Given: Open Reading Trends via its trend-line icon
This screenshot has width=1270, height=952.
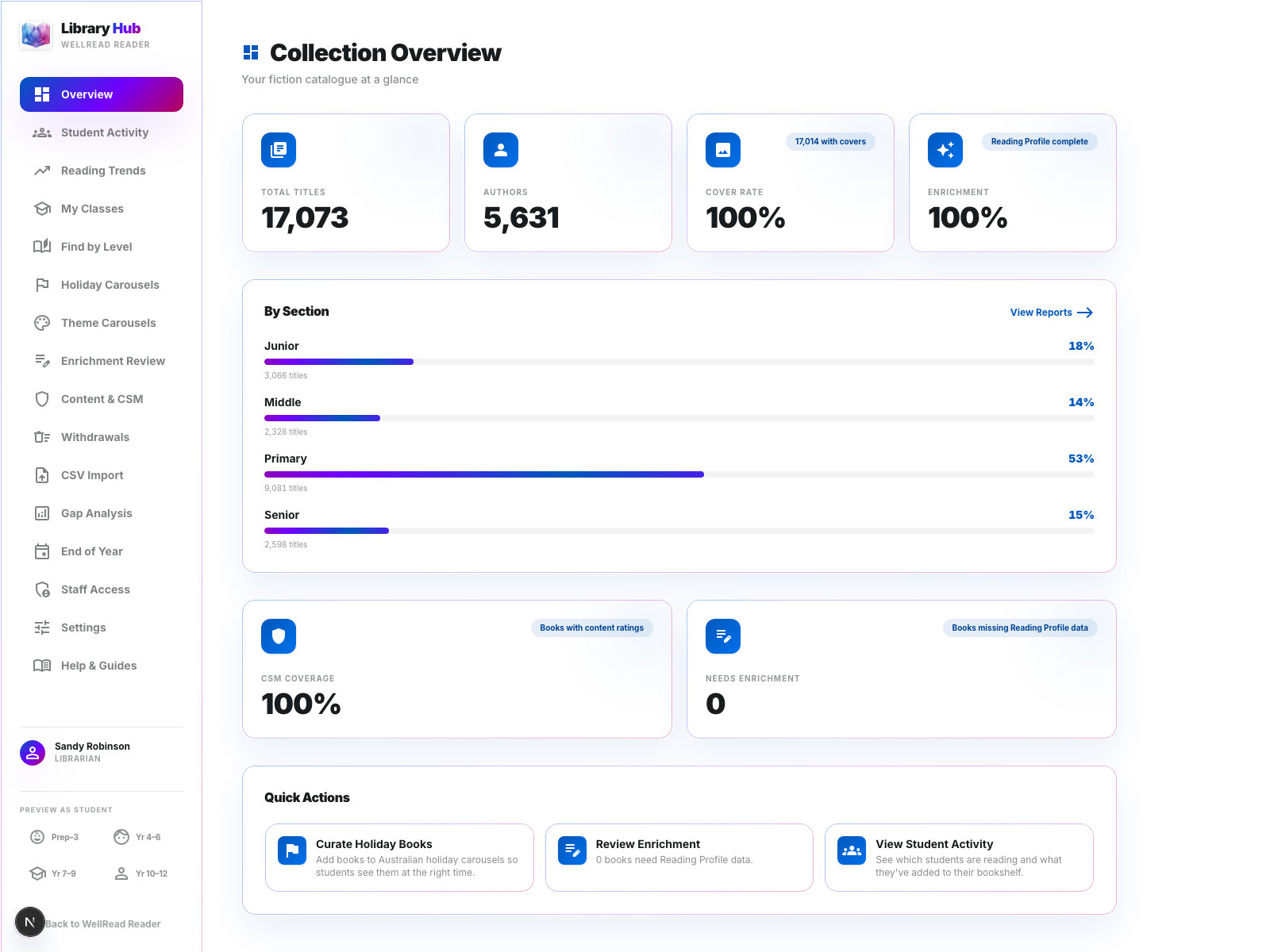Looking at the screenshot, I should point(41,170).
